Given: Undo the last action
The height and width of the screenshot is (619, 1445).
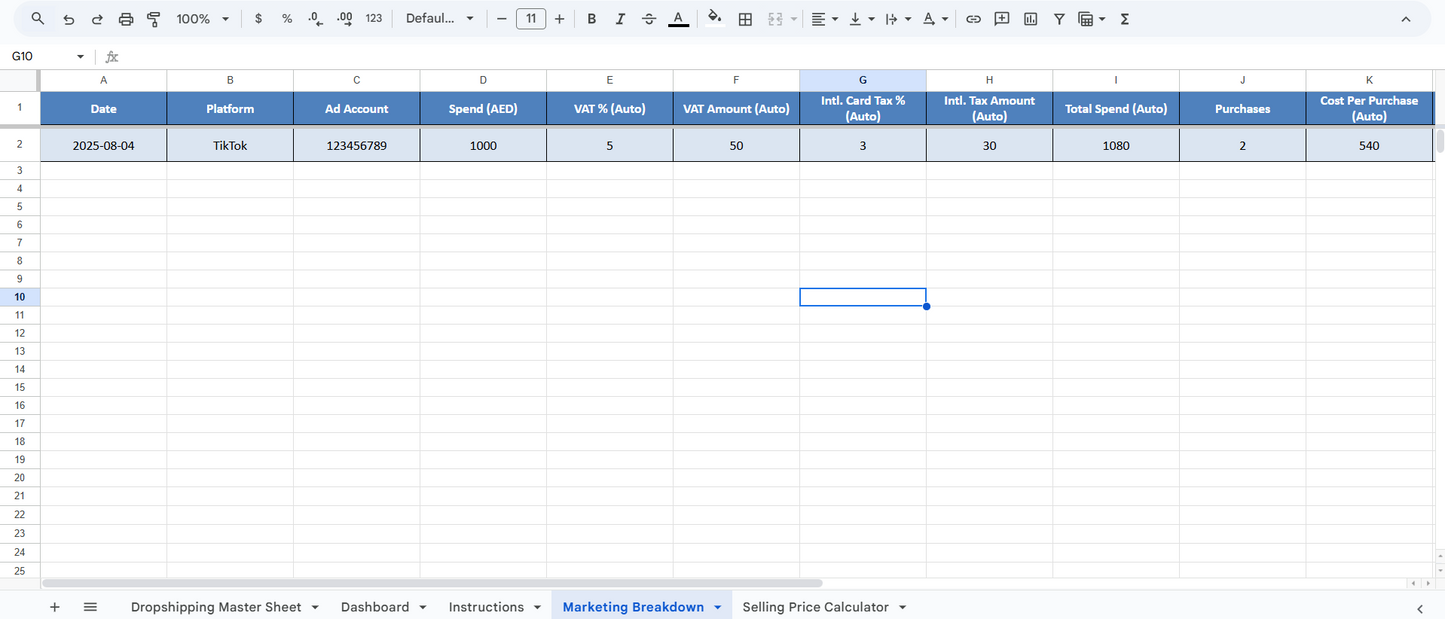Looking at the screenshot, I should click(68, 19).
